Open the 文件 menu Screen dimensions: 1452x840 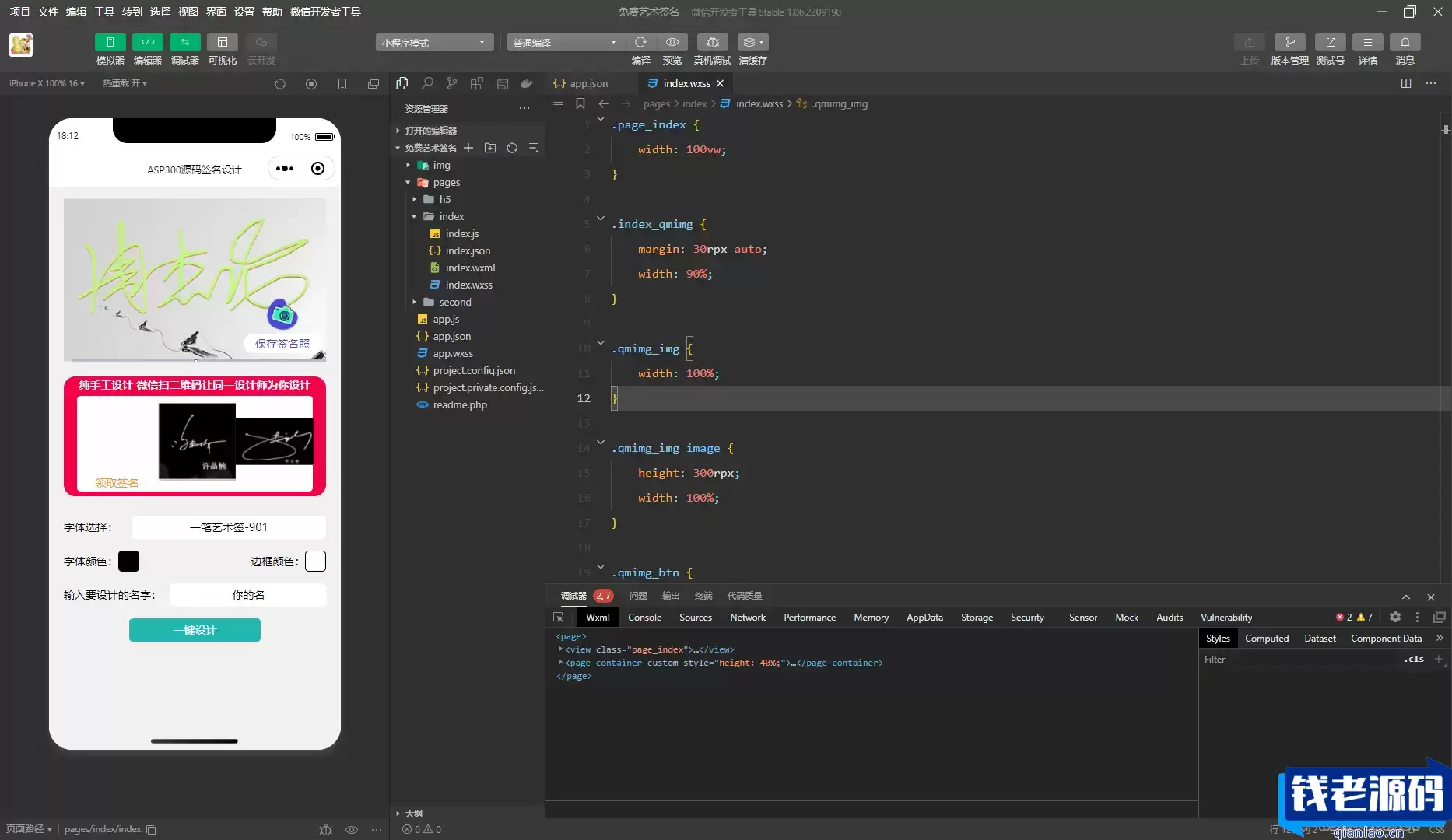tap(48, 12)
